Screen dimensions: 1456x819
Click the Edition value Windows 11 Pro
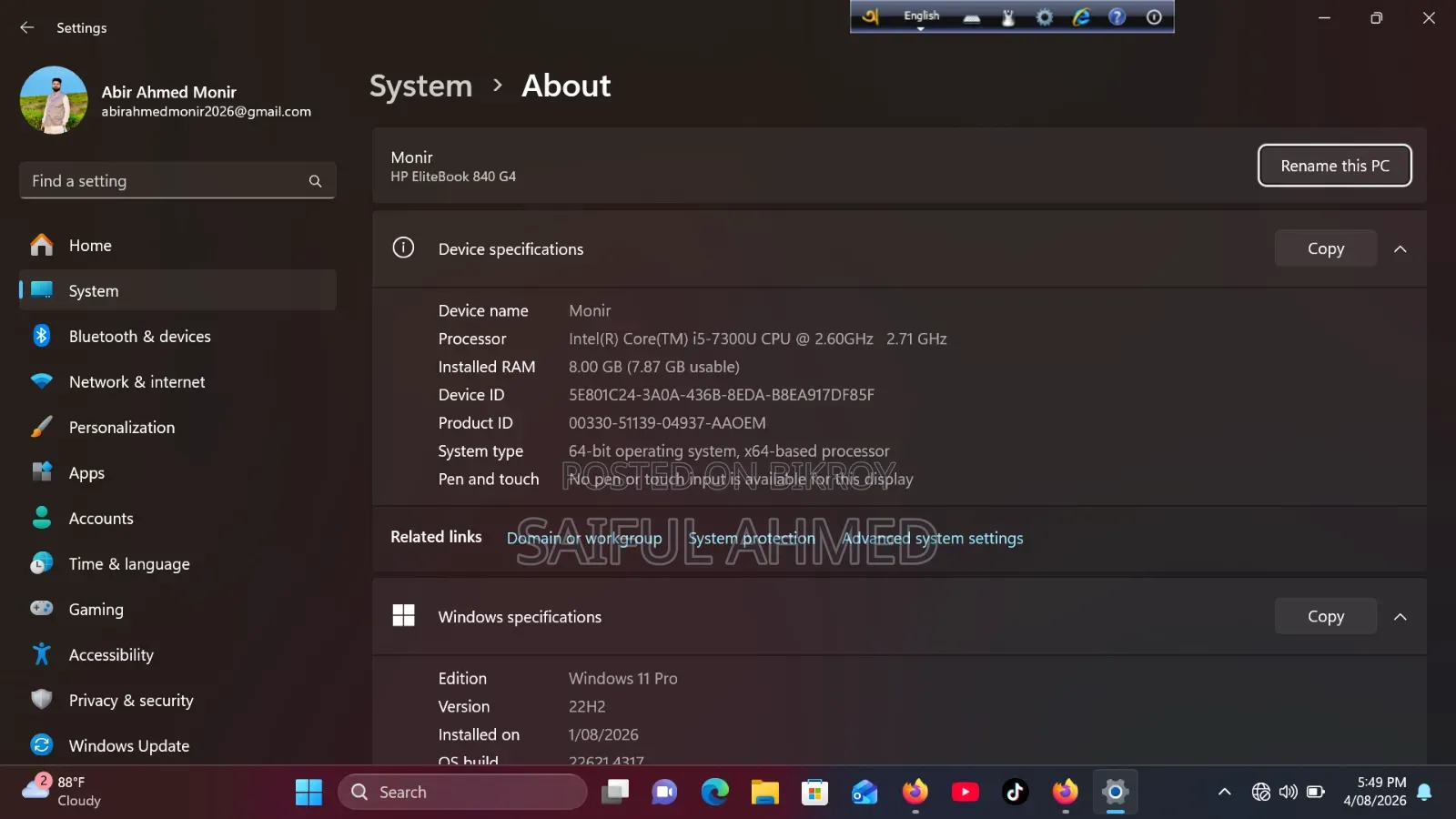(623, 679)
